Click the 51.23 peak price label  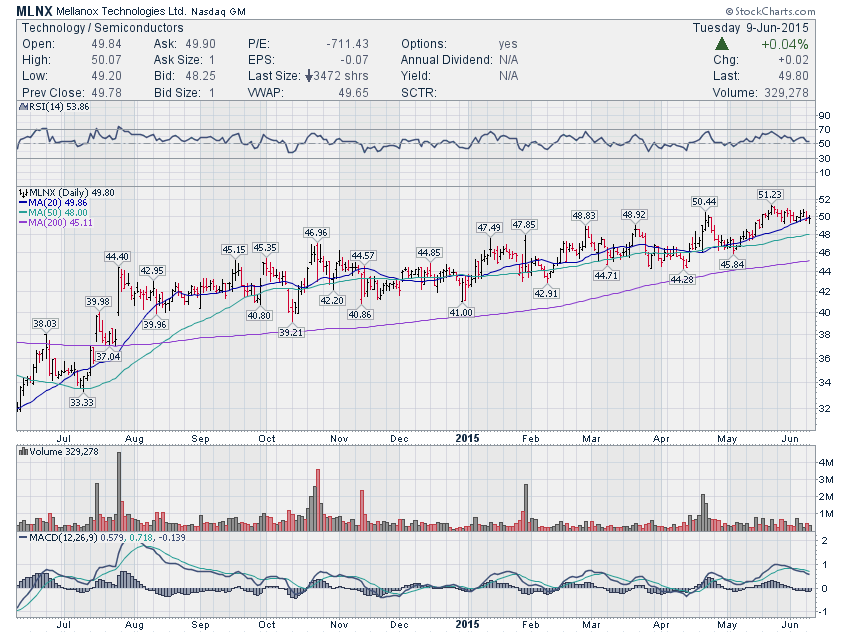point(770,195)
